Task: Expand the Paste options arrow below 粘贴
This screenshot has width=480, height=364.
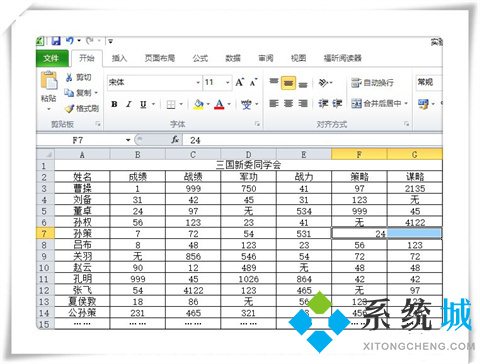Action: coord(49,109)
